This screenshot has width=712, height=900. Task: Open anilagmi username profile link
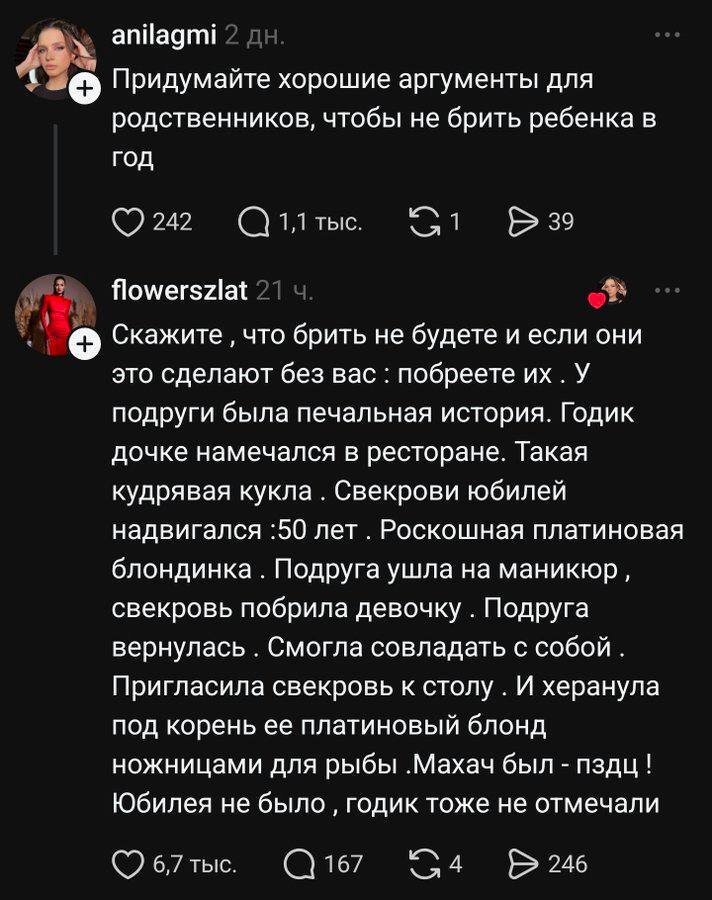click(164, 36)
